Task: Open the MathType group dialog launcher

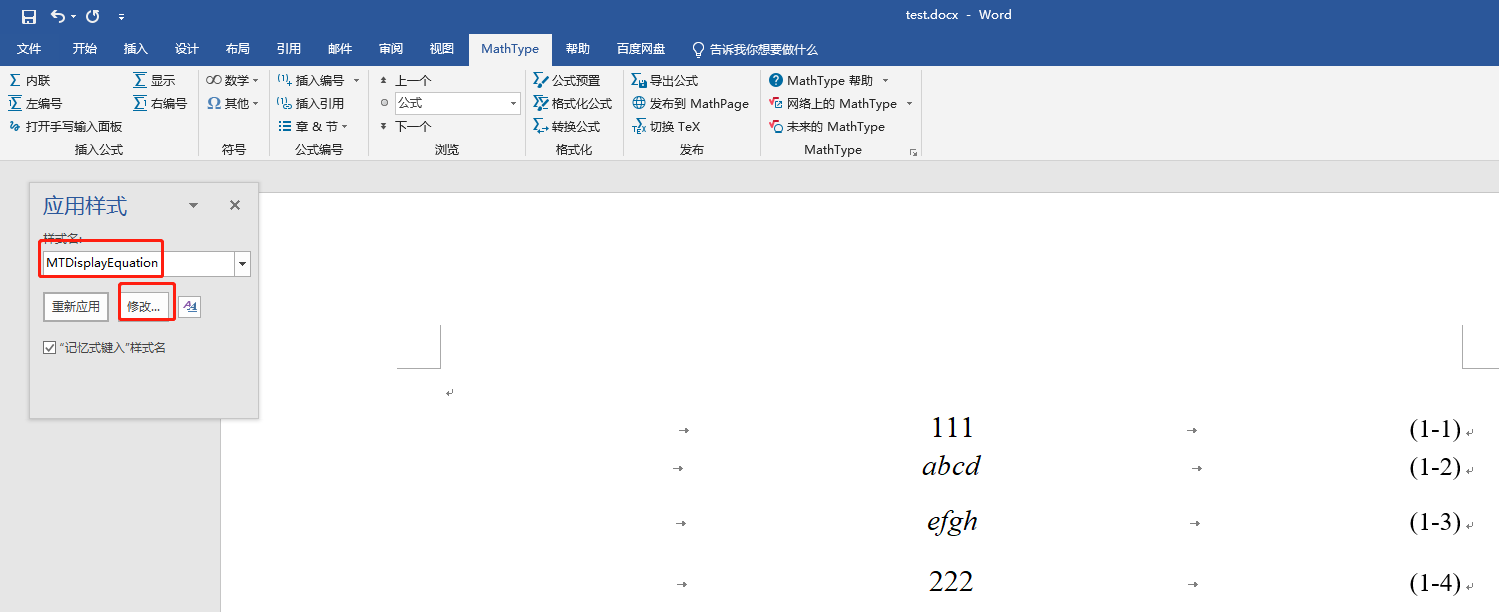Action: point(912,152)
